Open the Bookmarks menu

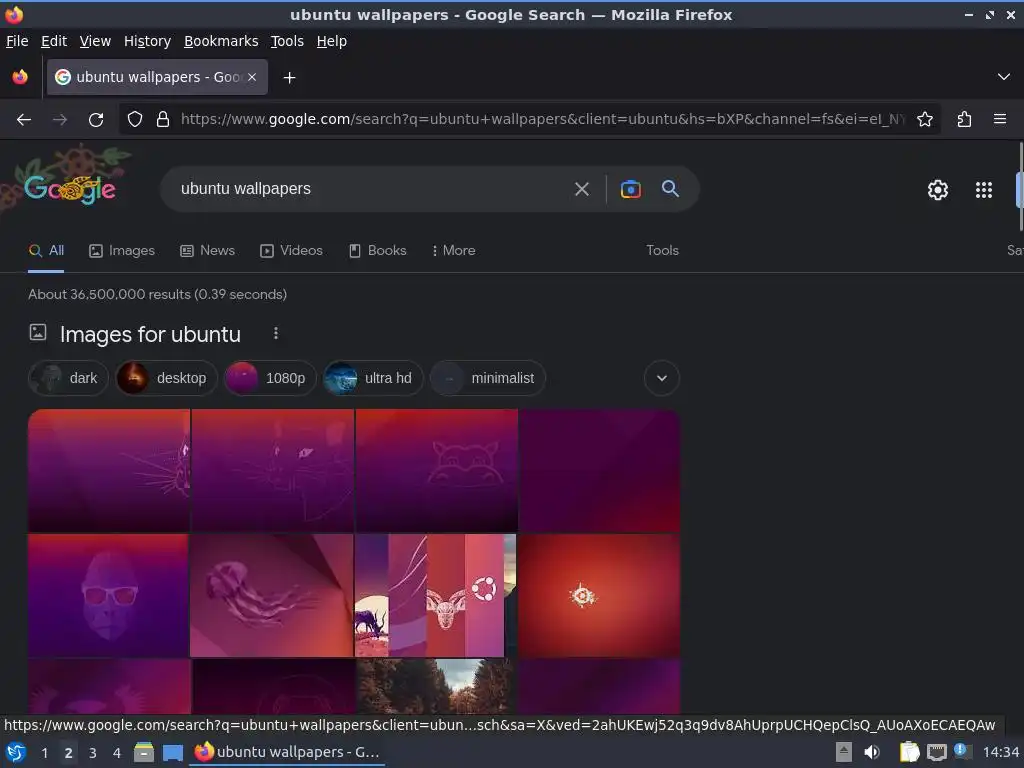[x=221, y=41]
